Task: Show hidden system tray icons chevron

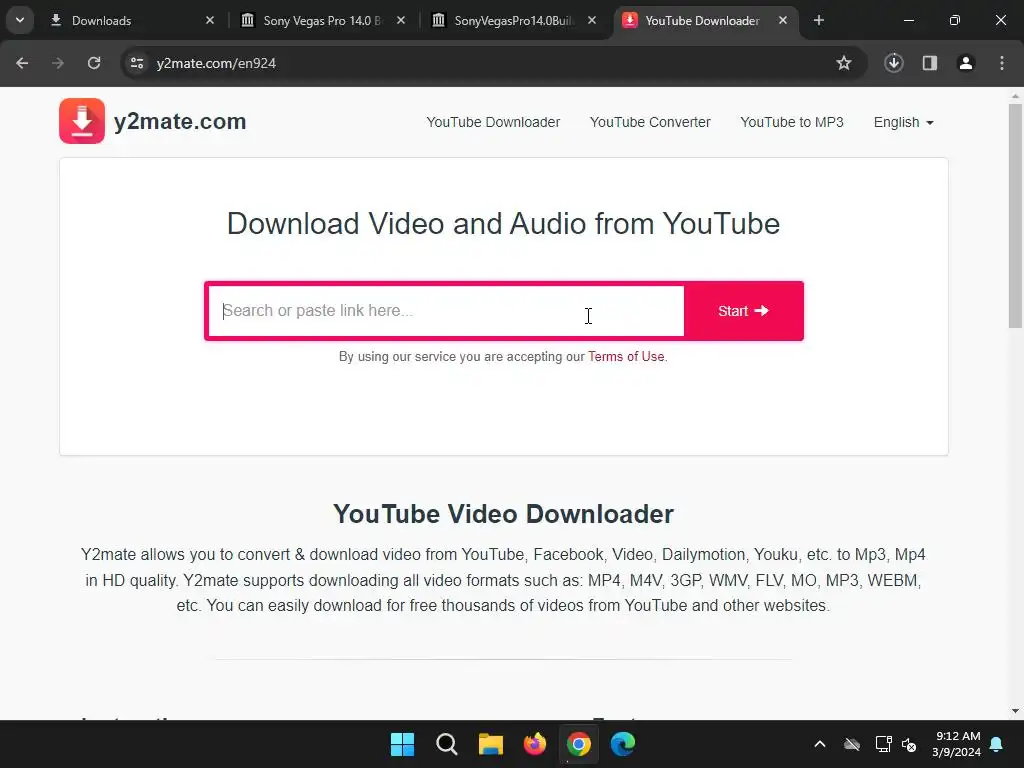Action: pos(820,744)
